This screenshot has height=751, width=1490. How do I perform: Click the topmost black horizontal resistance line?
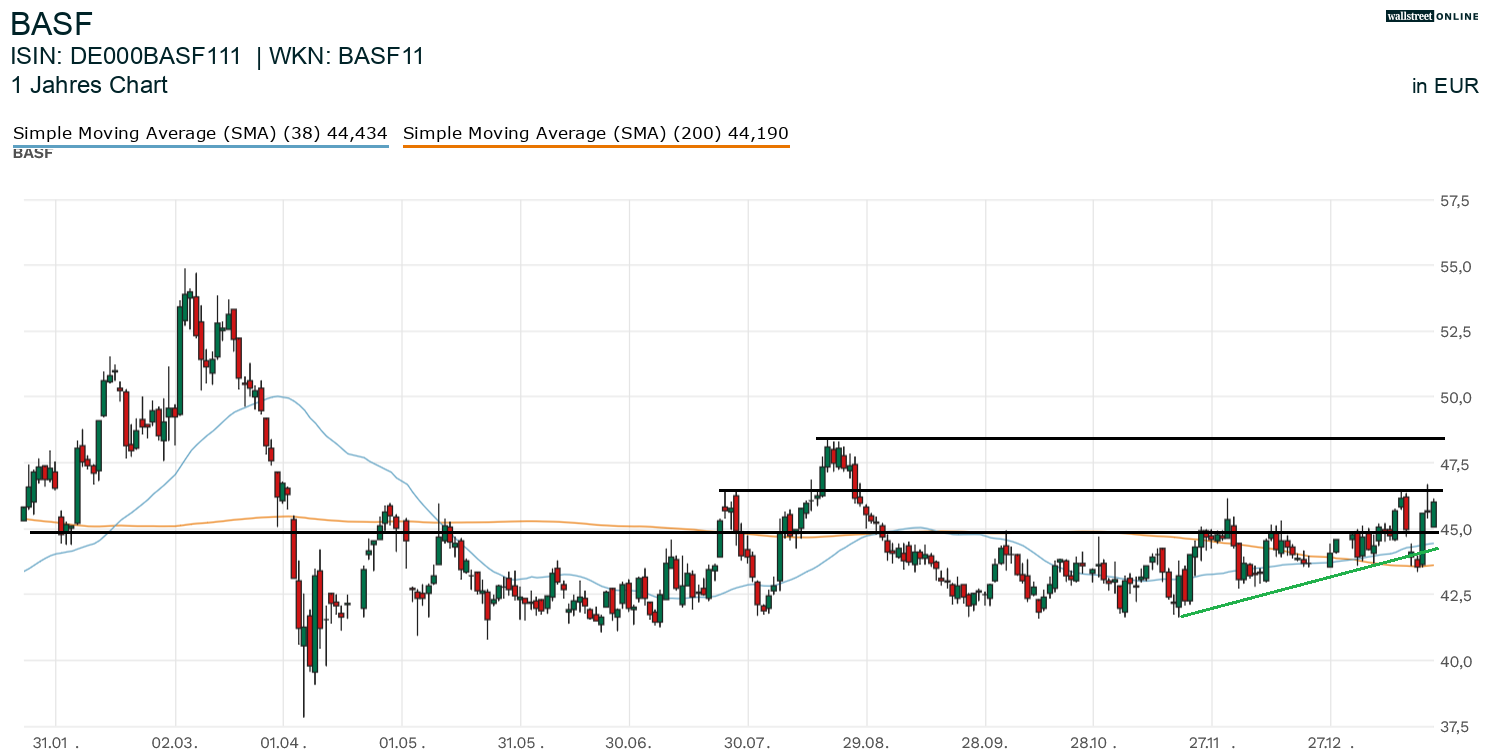(x=1130, y=438)
